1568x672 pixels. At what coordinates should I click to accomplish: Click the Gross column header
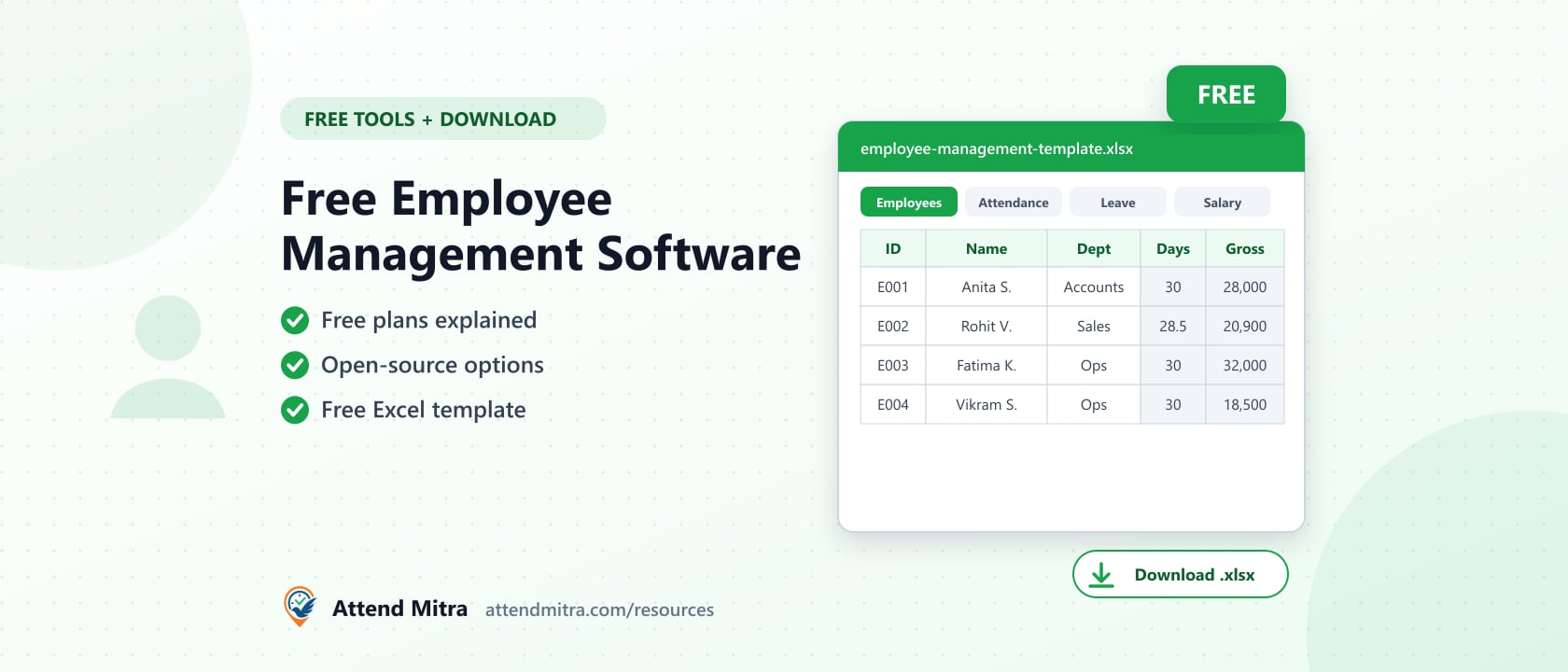tap(1245, 248)
